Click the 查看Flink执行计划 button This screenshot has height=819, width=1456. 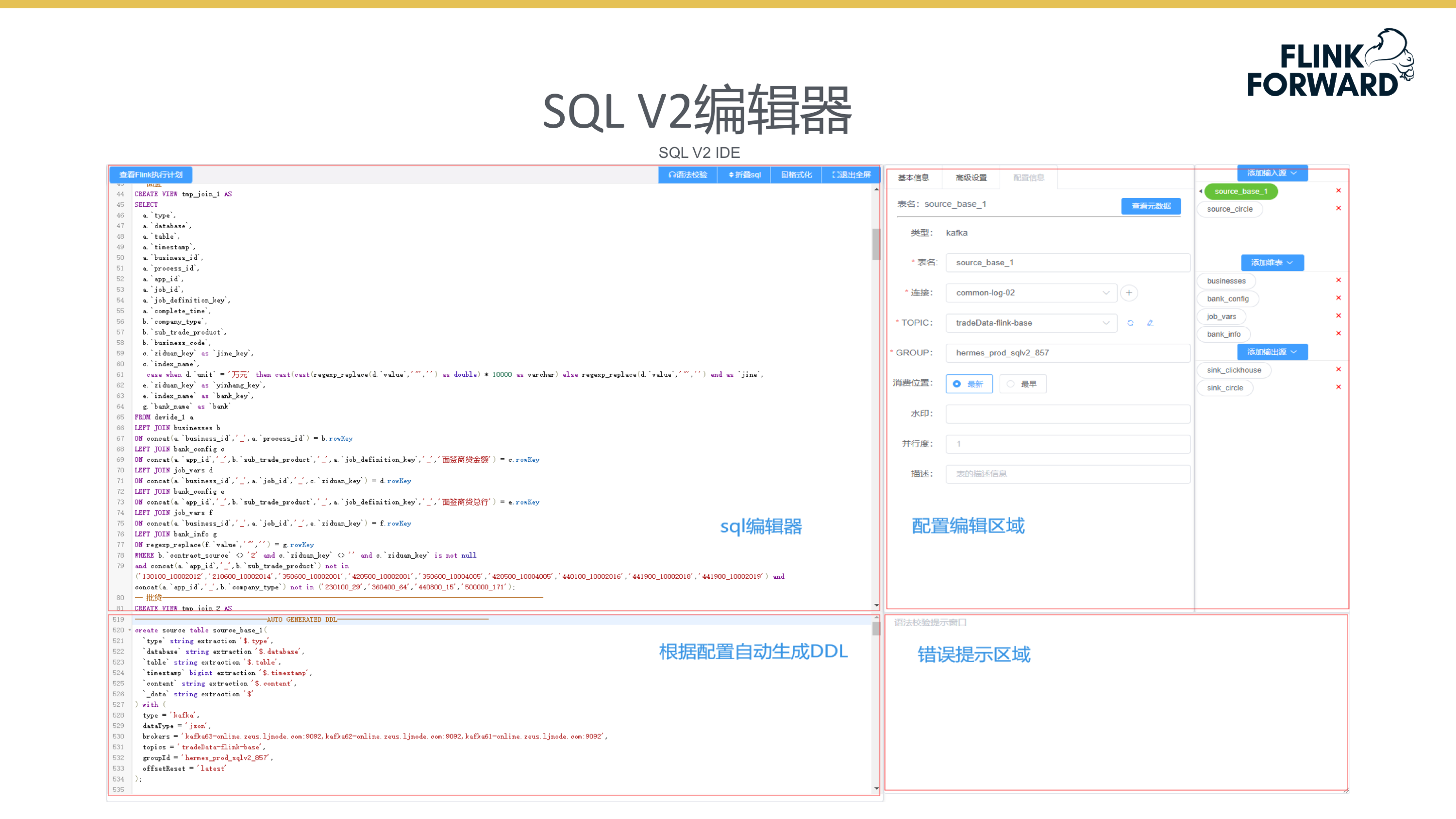coord(151,175)
